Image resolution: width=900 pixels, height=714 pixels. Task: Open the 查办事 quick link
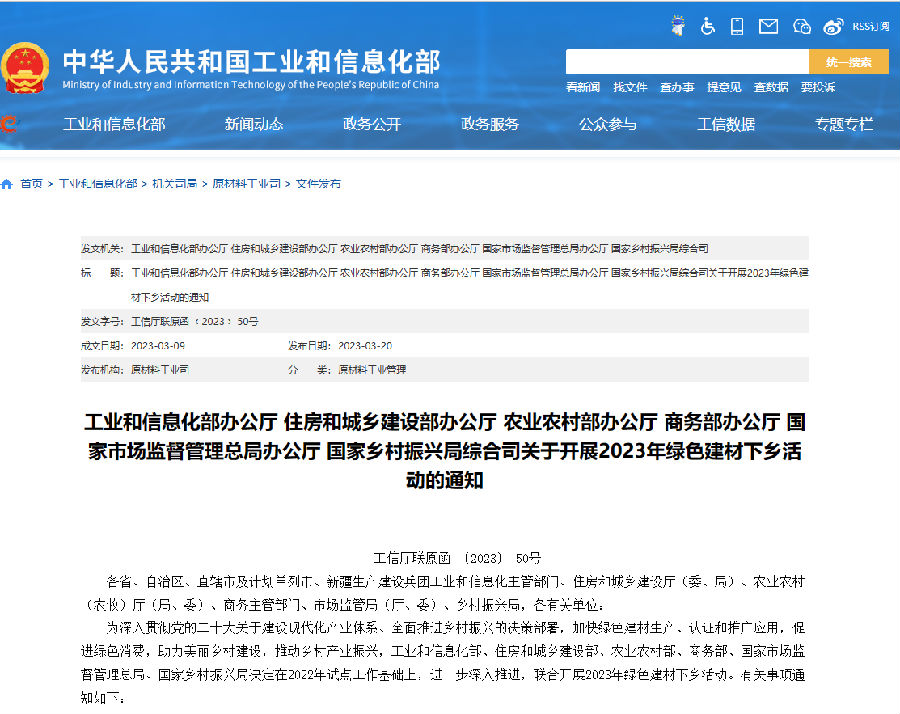(677, 87)
